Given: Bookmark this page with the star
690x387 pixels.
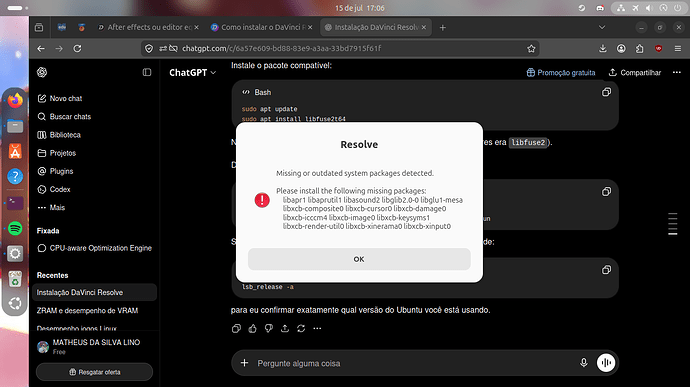Looking at the screenshot, I should [x=531, y=48].
